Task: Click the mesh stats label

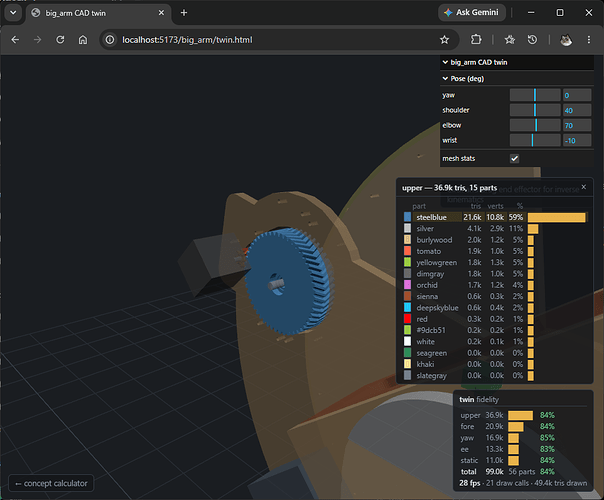Action: pos(458,158)
